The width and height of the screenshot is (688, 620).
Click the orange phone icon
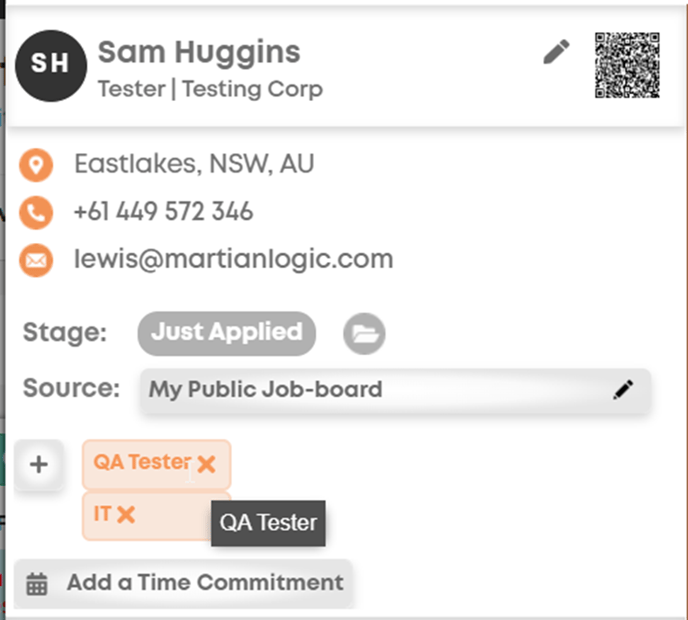tap(36, 212)
